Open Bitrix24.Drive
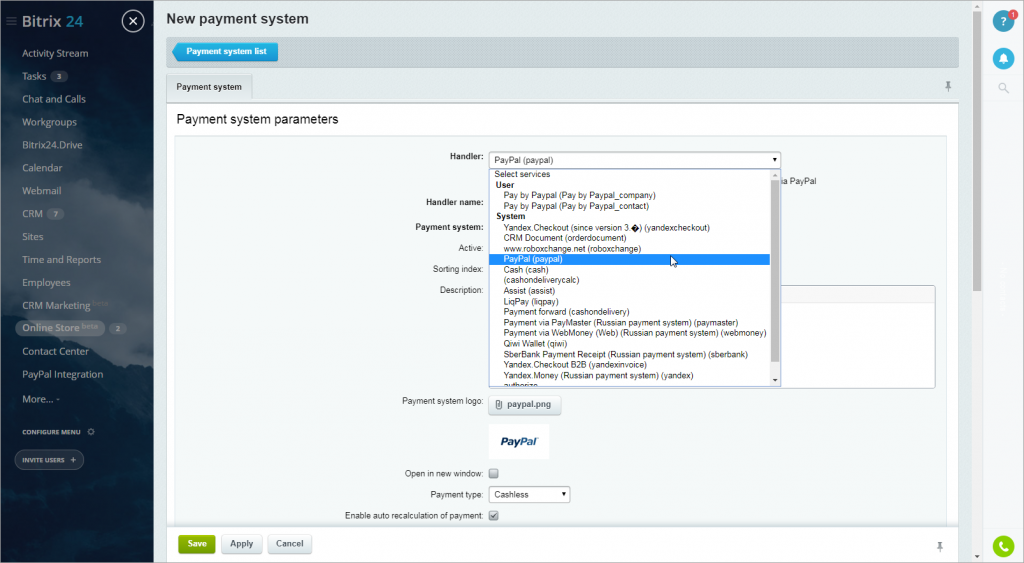The width and height of the screenshot is (1024, 563). 52,145
